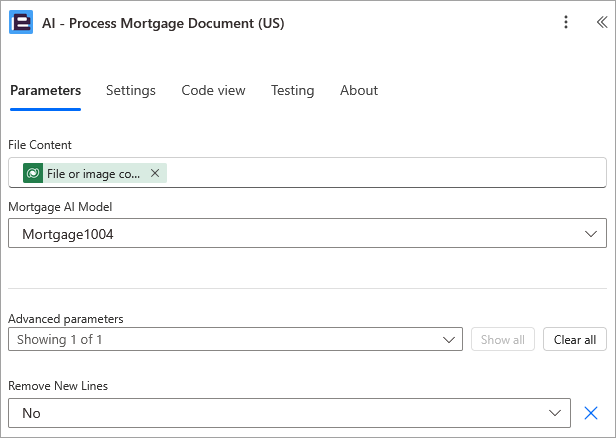Image resolution: width=616 pixels, height=438 pixels.
Task: Click the Show all button
Action: [503, 339]
